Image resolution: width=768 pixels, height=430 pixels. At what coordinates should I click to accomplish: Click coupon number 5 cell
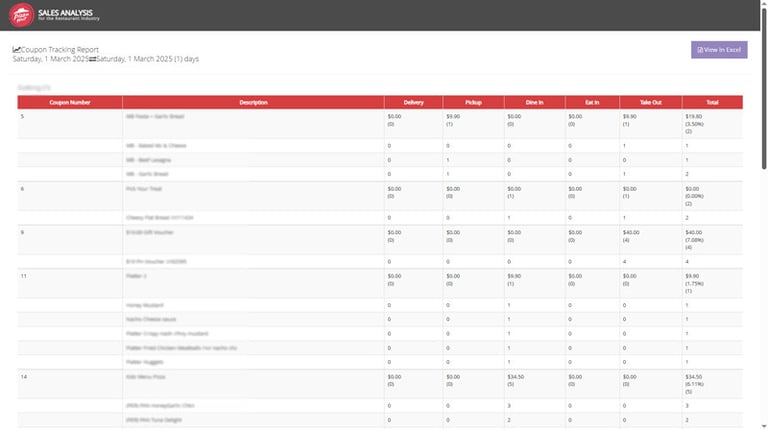pyautogui.click(x=70, y=124)
